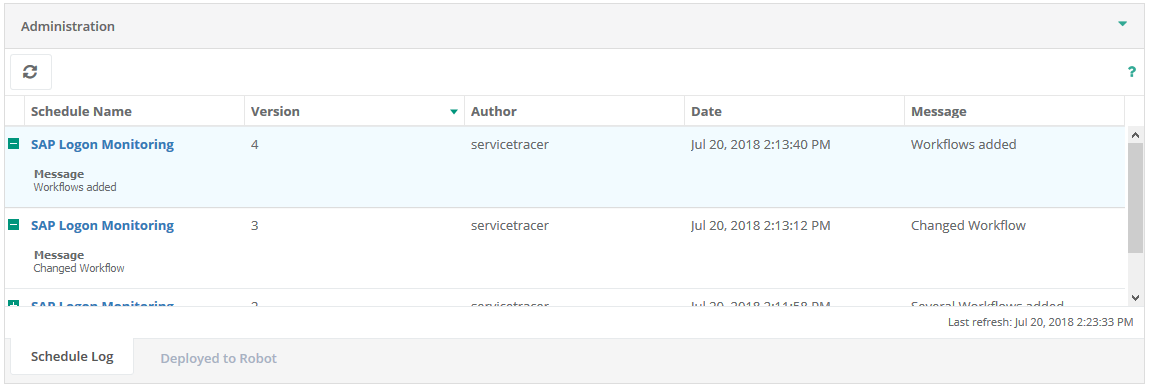Click the Last refresh timestamp text

tap(1041, 321)
